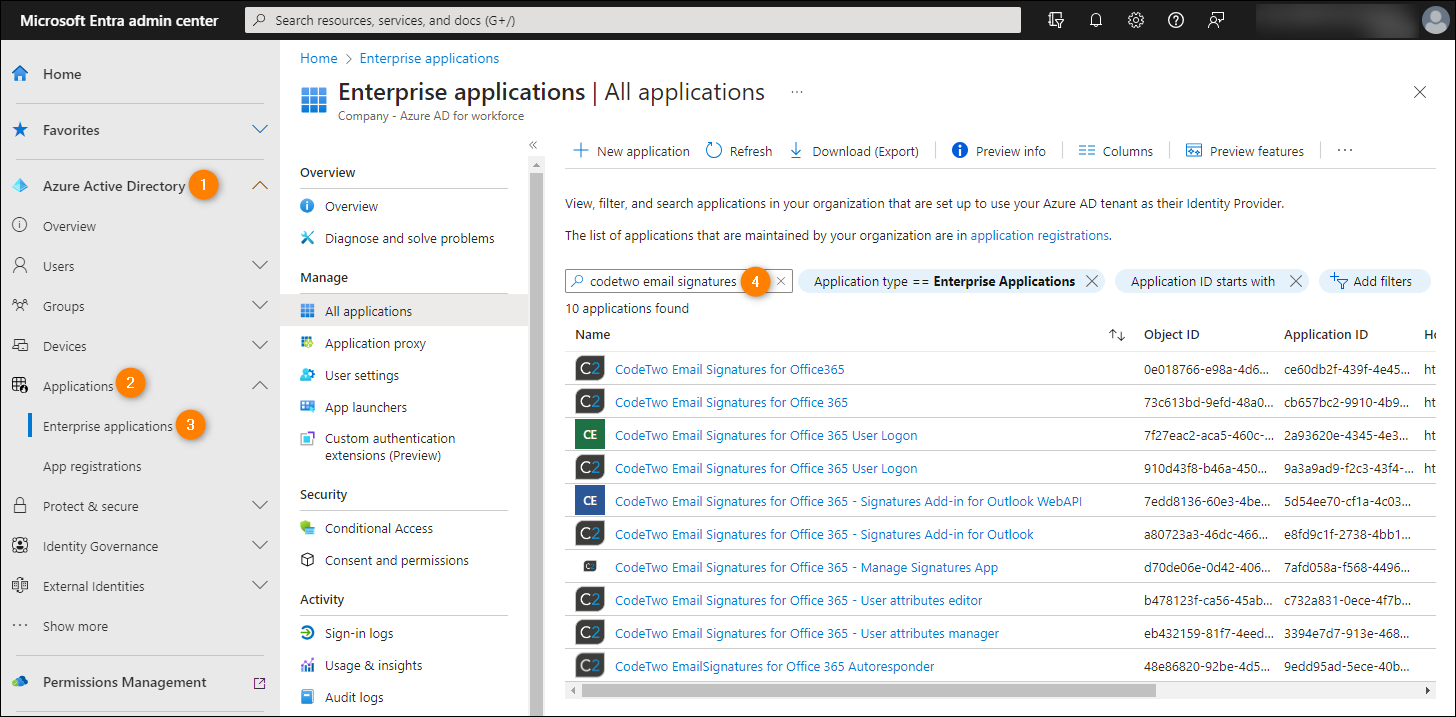Open App launchers menu item
1456x717 pixels.
pyautogui.click(x=365, y=407)
